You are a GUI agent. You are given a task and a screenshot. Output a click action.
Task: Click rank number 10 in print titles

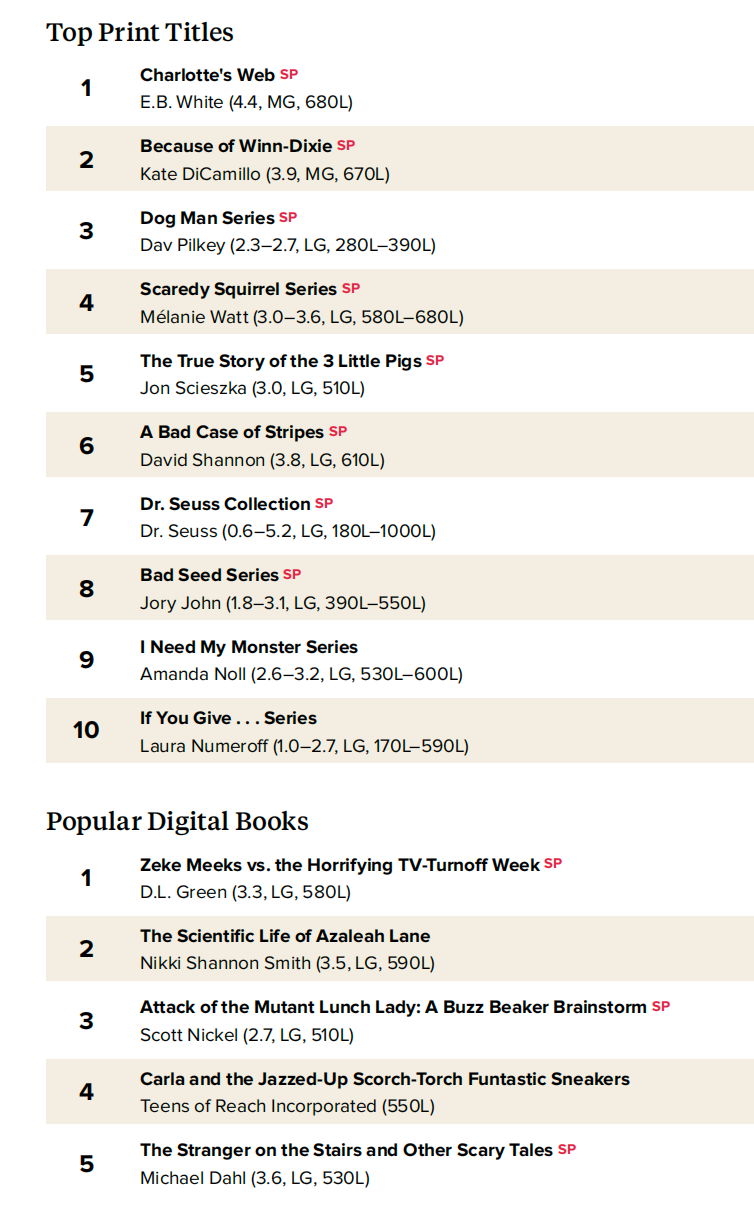pyautogui.click(x=86, y=730)
